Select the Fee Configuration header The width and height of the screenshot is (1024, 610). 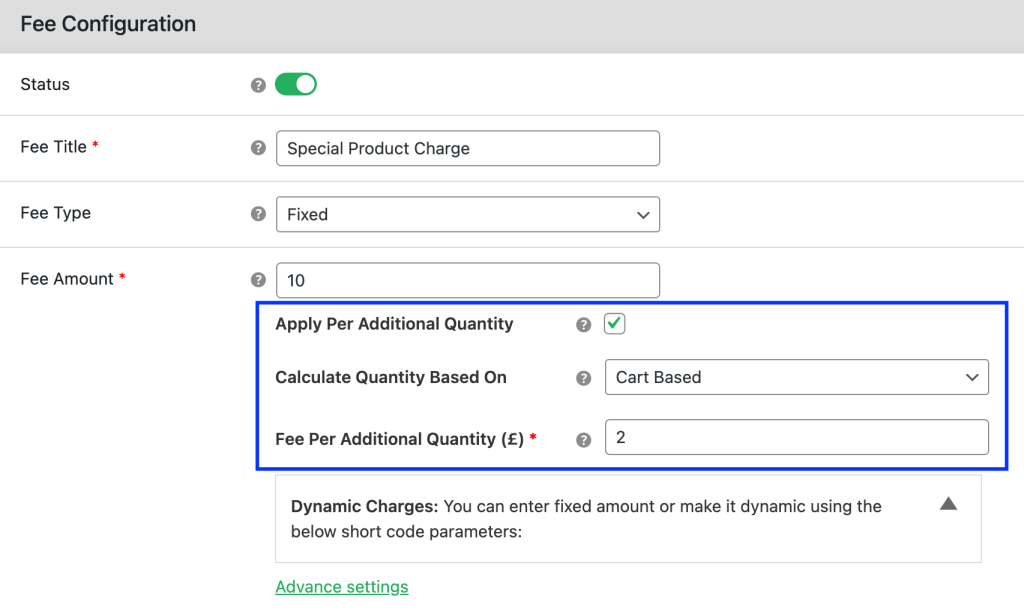pos(107,23)
